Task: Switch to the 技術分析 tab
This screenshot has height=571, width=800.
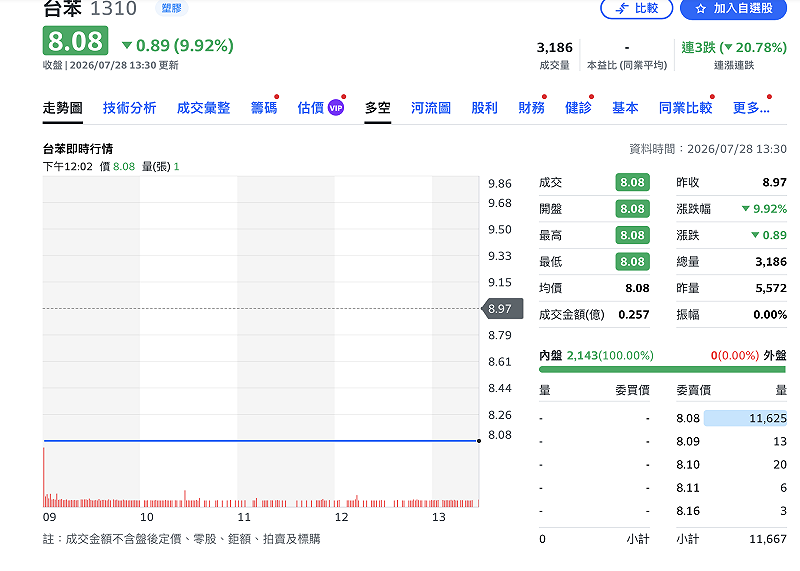Action: 130,108
